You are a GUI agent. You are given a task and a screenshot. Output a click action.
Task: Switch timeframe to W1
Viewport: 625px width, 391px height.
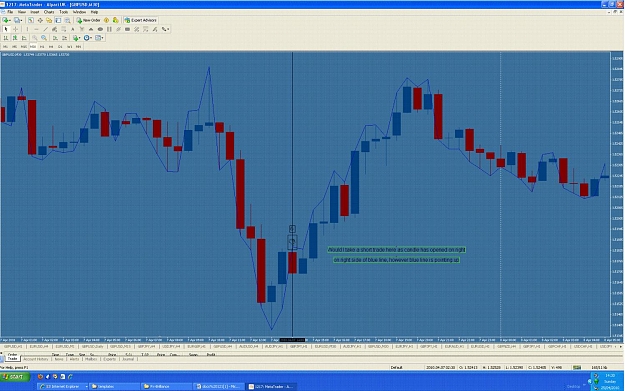[x=69, y=47]
